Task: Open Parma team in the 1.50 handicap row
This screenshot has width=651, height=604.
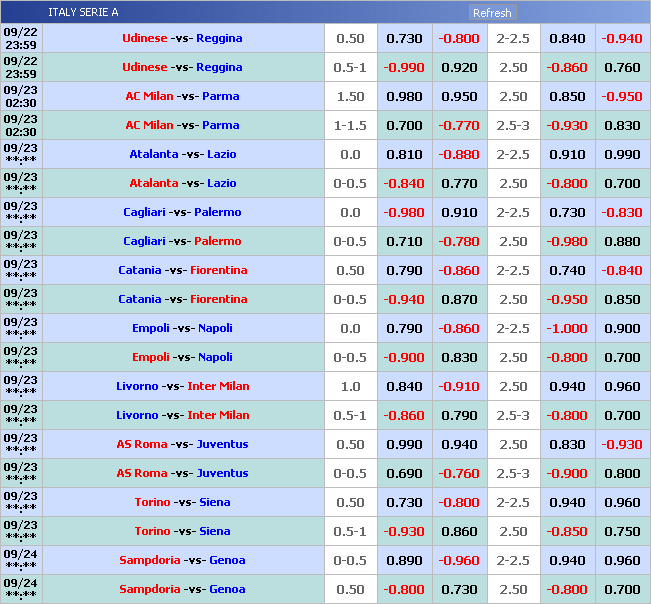Action: (220, 97)
